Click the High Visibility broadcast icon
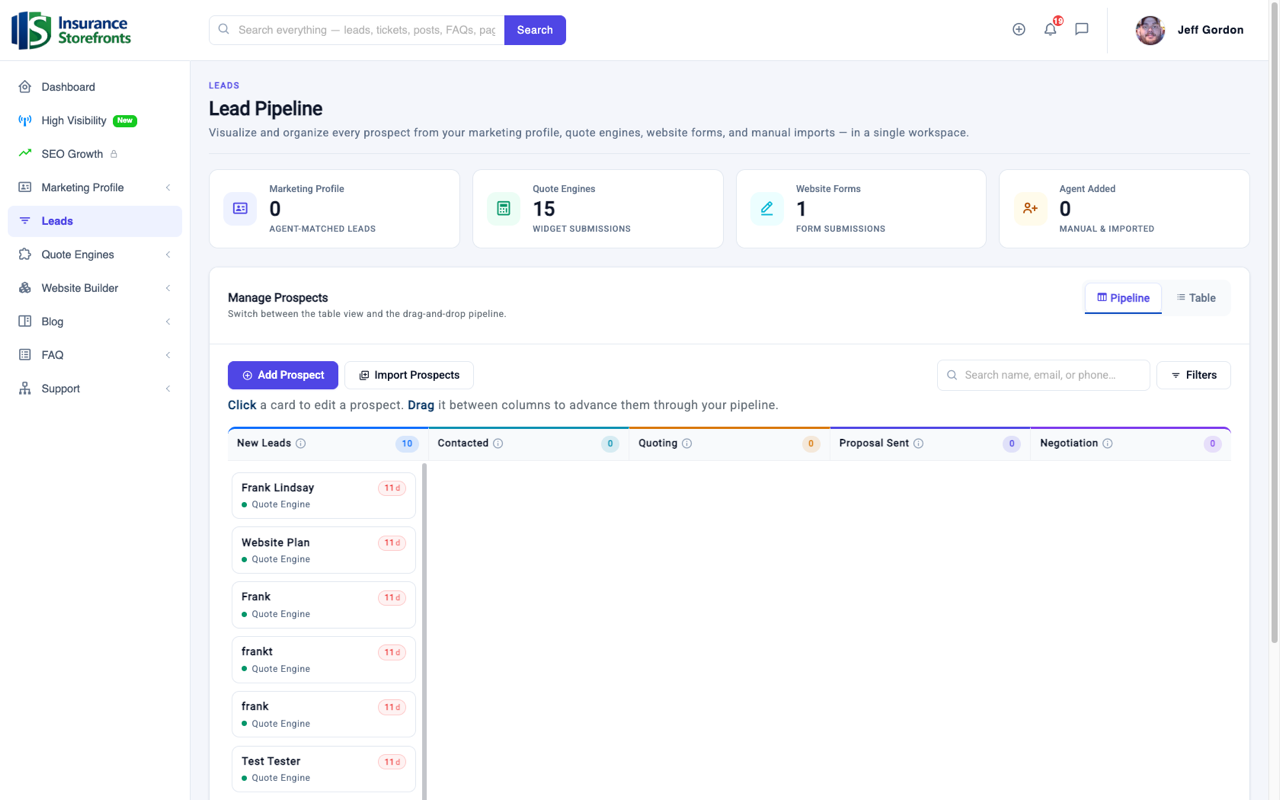The image size is (1280, 800). [x=25, y=121]
